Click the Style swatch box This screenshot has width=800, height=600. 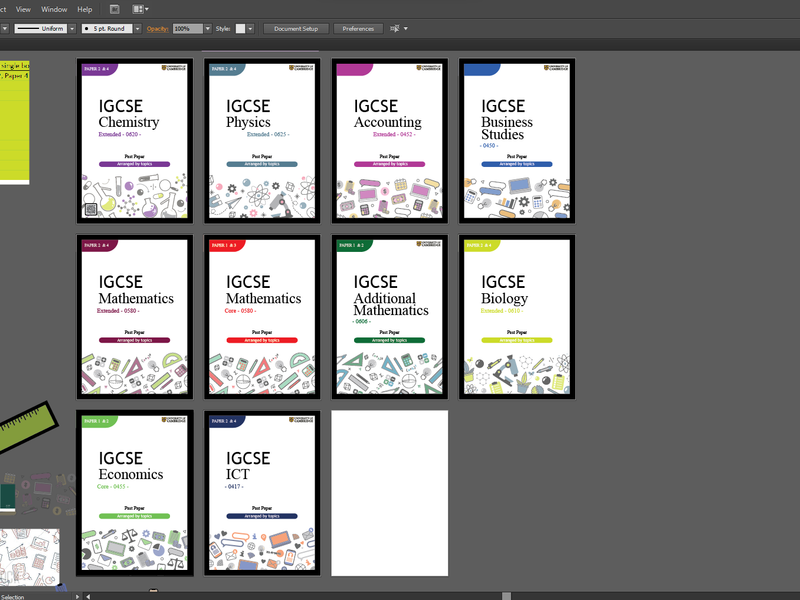coord(241,29)
